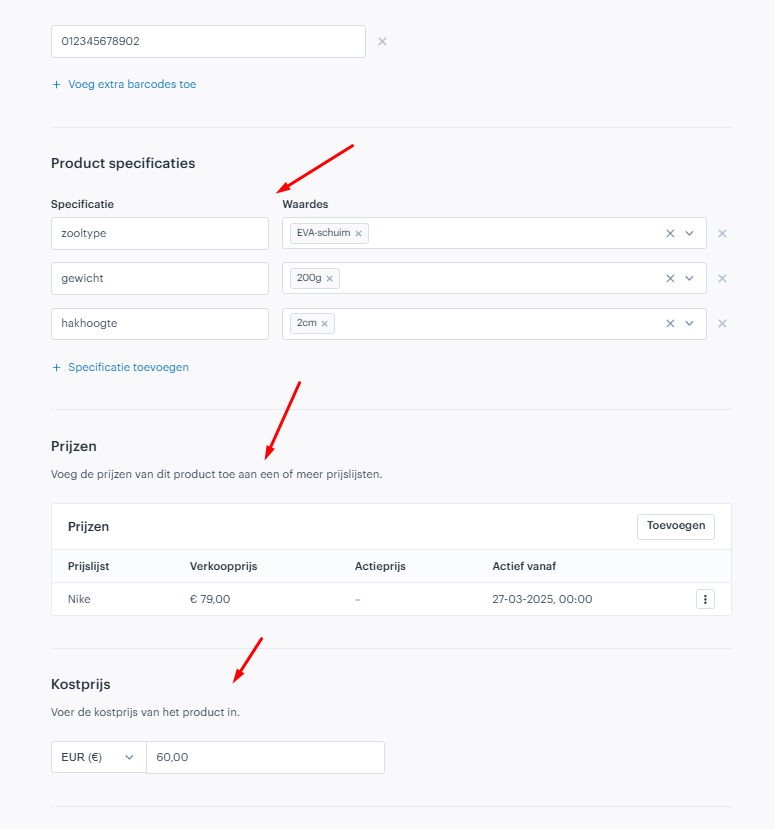
Task: Remove the 012345678902 barcode entry
Action: click(382, 41)
